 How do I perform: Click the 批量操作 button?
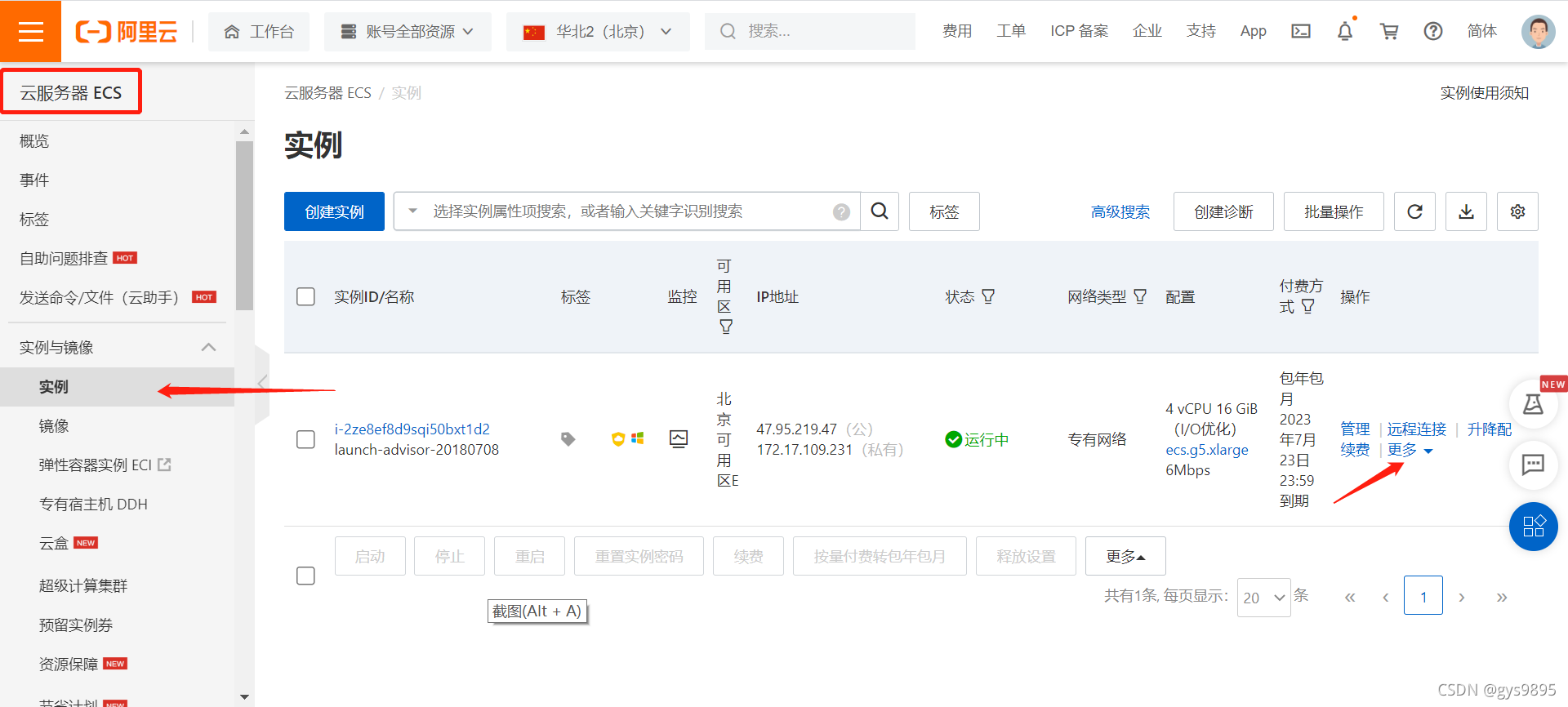pyautogui.click(x=1334, y=211)
